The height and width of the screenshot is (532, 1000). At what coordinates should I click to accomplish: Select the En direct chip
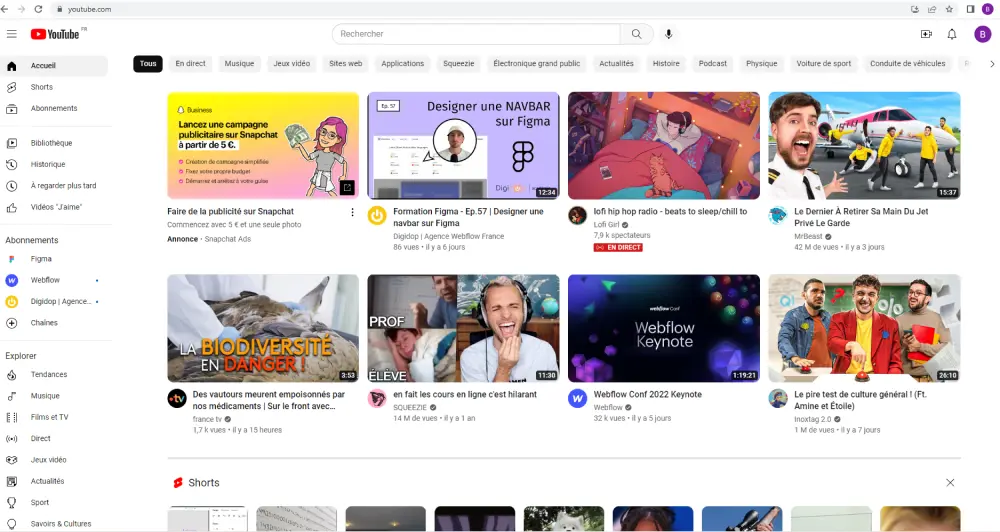(191, 64)
